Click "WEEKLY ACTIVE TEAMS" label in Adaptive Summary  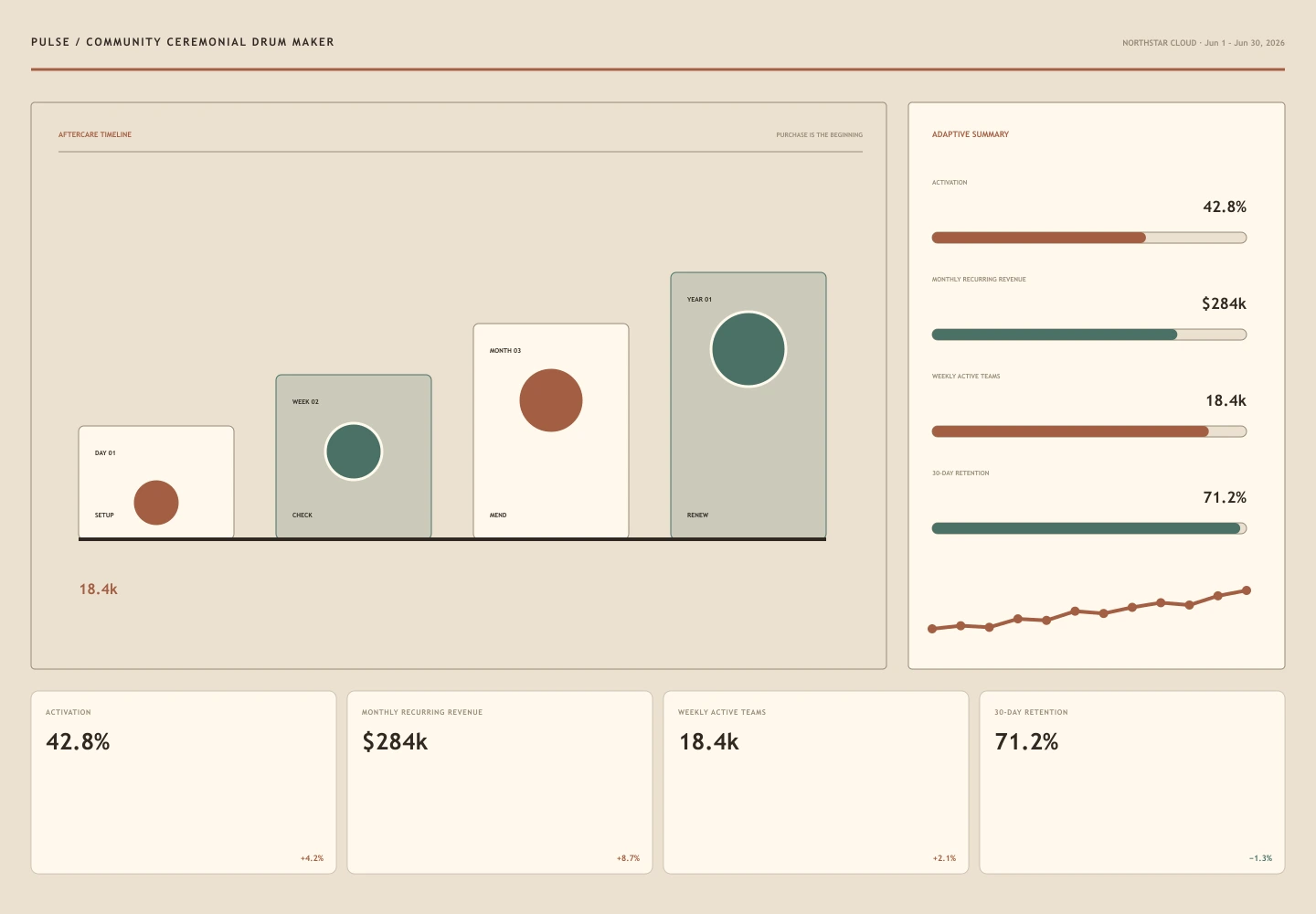click(966, 377)
